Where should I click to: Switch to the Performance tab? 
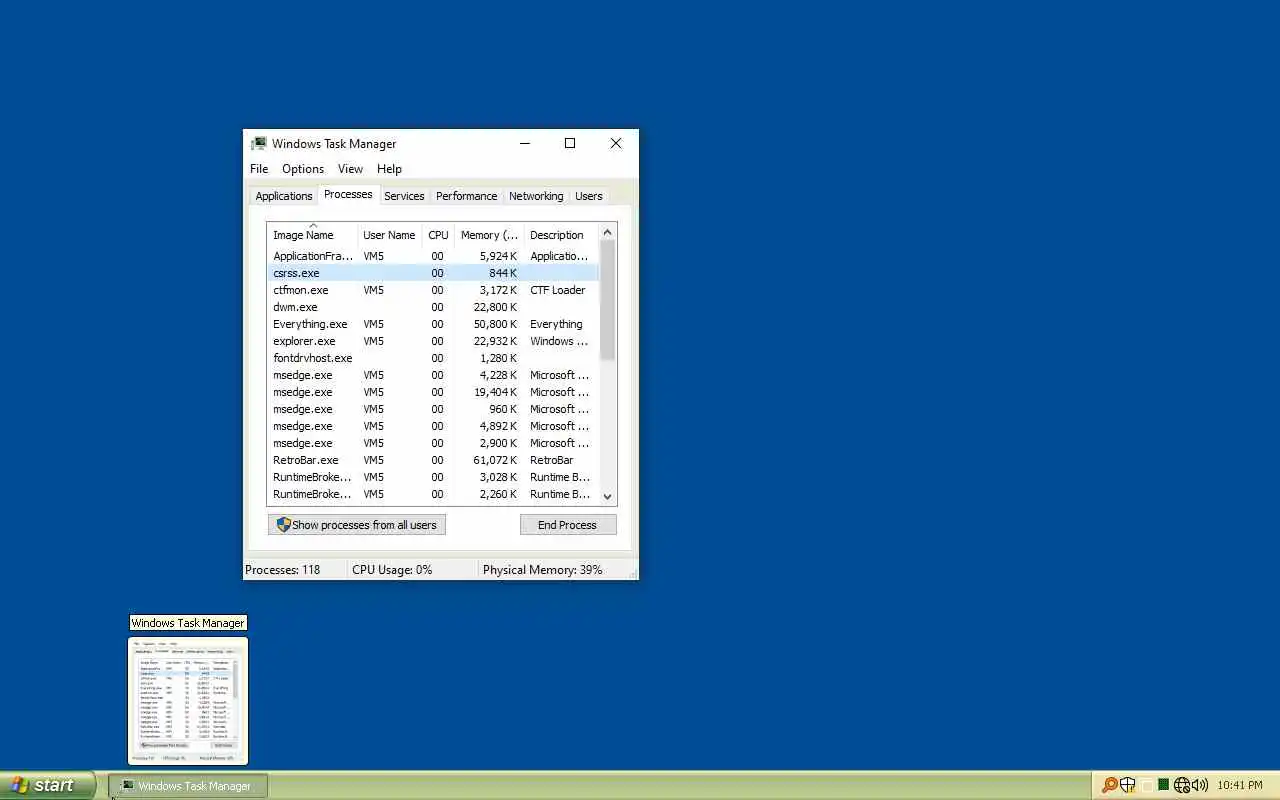click(466, 196)
